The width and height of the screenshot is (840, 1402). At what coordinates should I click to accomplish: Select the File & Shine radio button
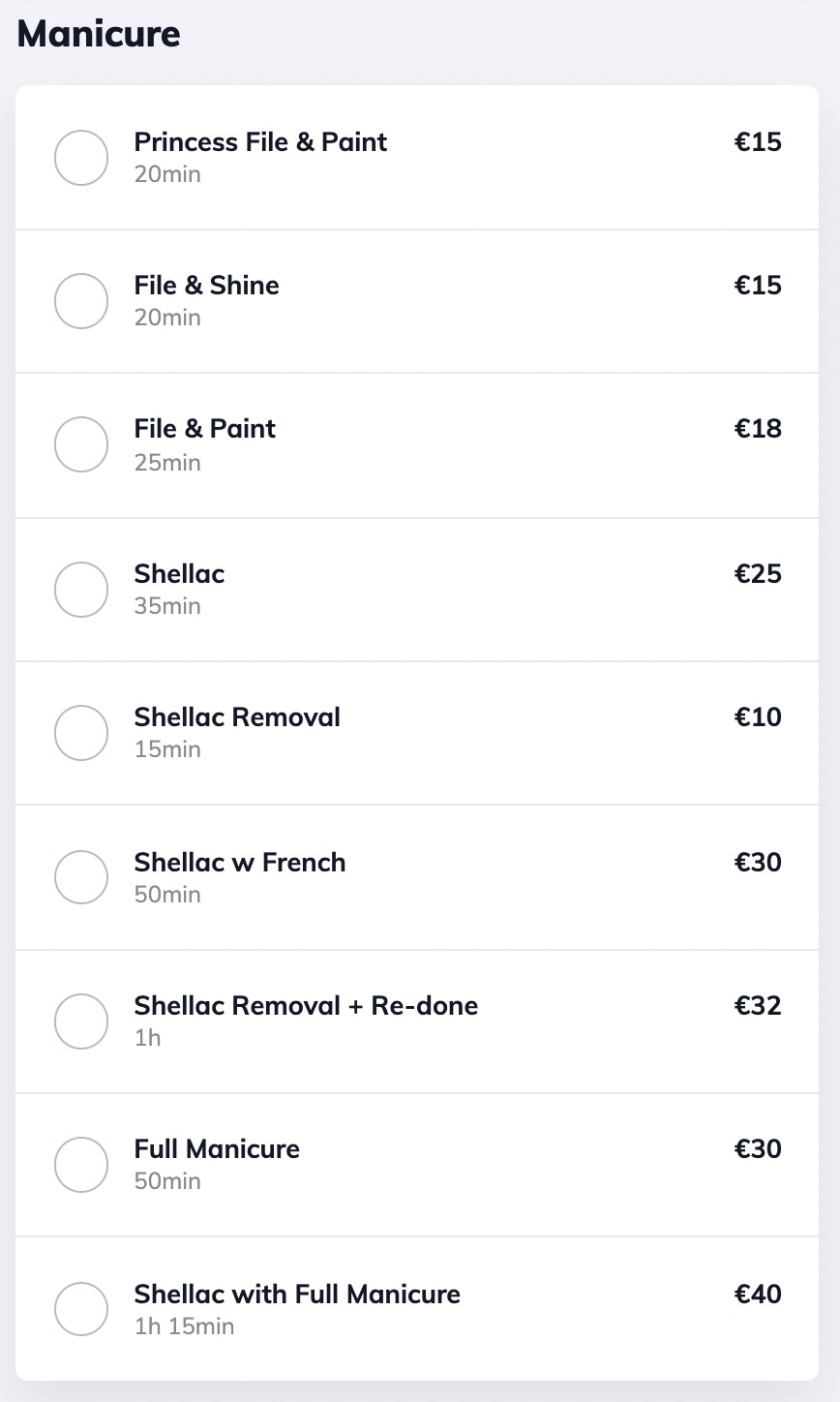coord(81,301)
